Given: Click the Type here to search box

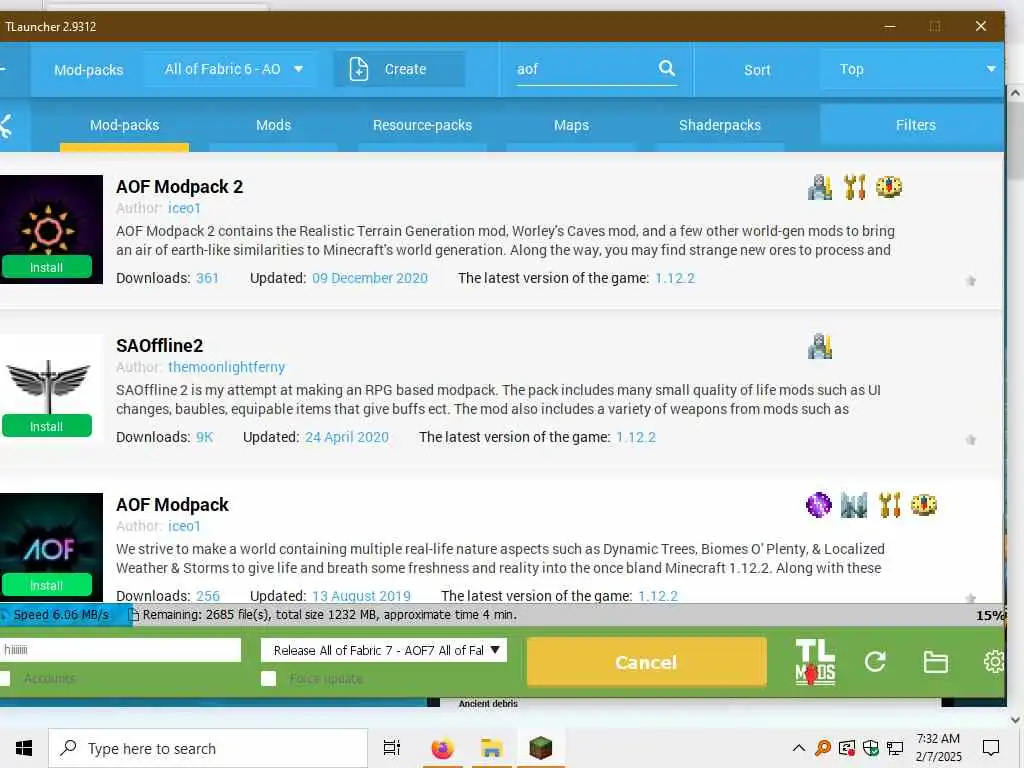Looking at the screenshot, I should 208,748.
